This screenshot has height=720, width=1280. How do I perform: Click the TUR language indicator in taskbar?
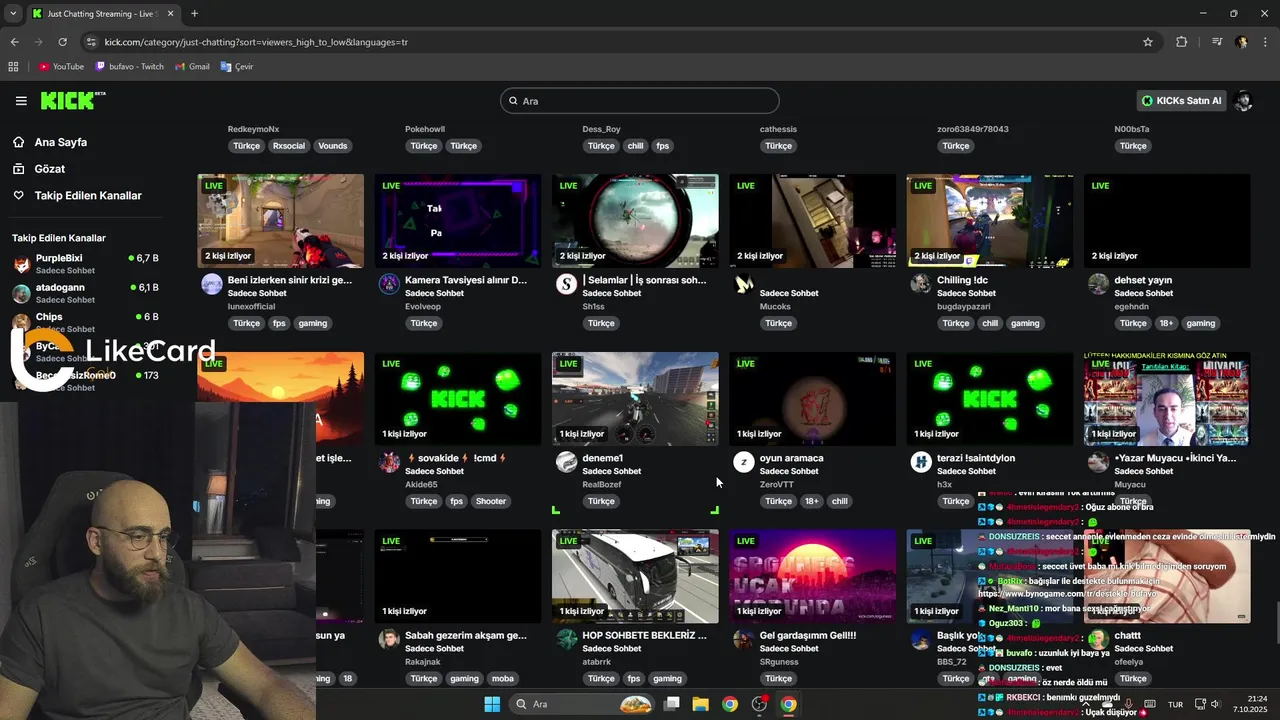pyautogui.click(x=1176, y=704)
